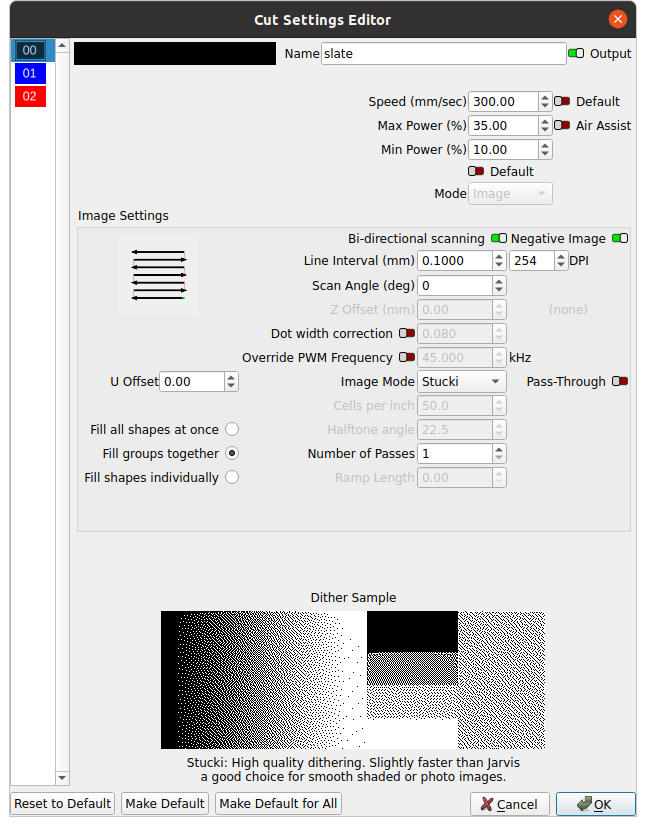The image size is (646, 826).
Task: Adjust the U Offset spinner arrows
Action: click(x=231, y=381)
